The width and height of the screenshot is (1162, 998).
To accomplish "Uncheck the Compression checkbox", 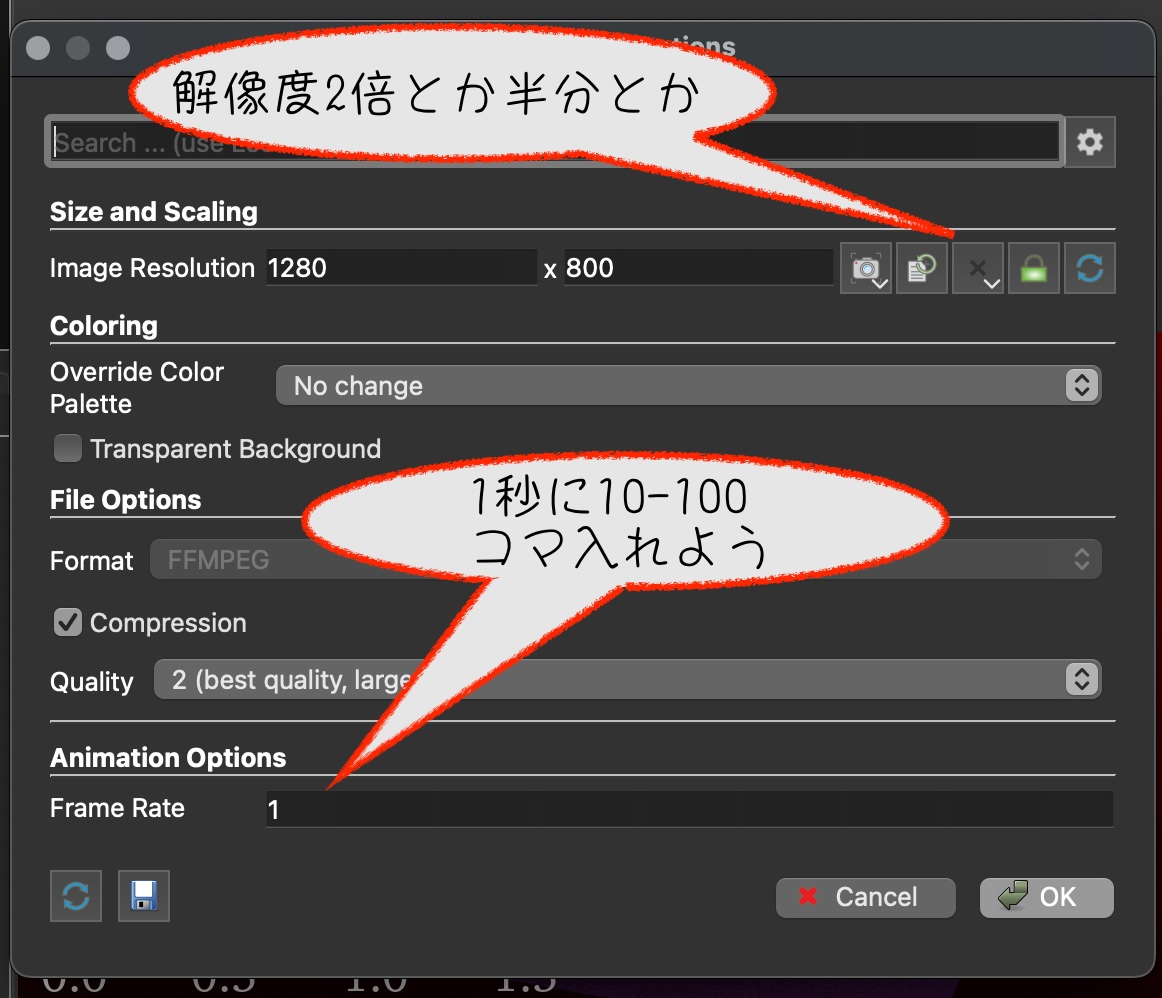I will pyautogui.click(x=68, y=623).
